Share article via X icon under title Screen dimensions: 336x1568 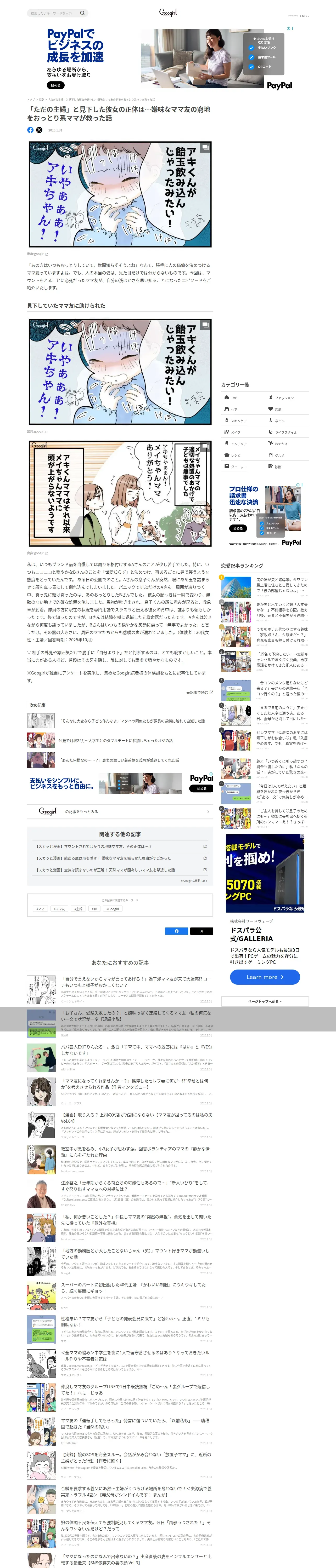(x=40, y=130)
